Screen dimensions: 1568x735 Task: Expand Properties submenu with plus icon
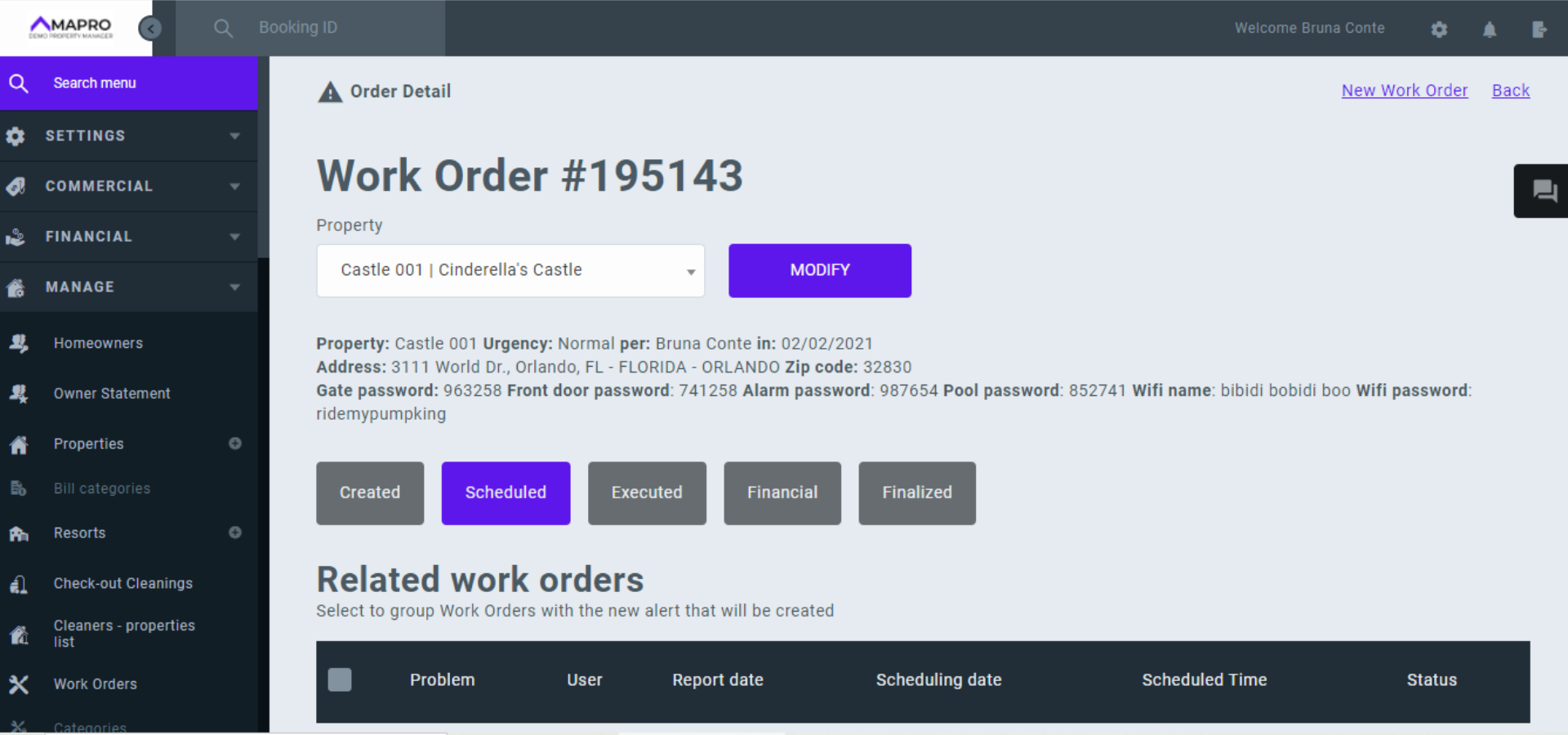pos(235,443)
